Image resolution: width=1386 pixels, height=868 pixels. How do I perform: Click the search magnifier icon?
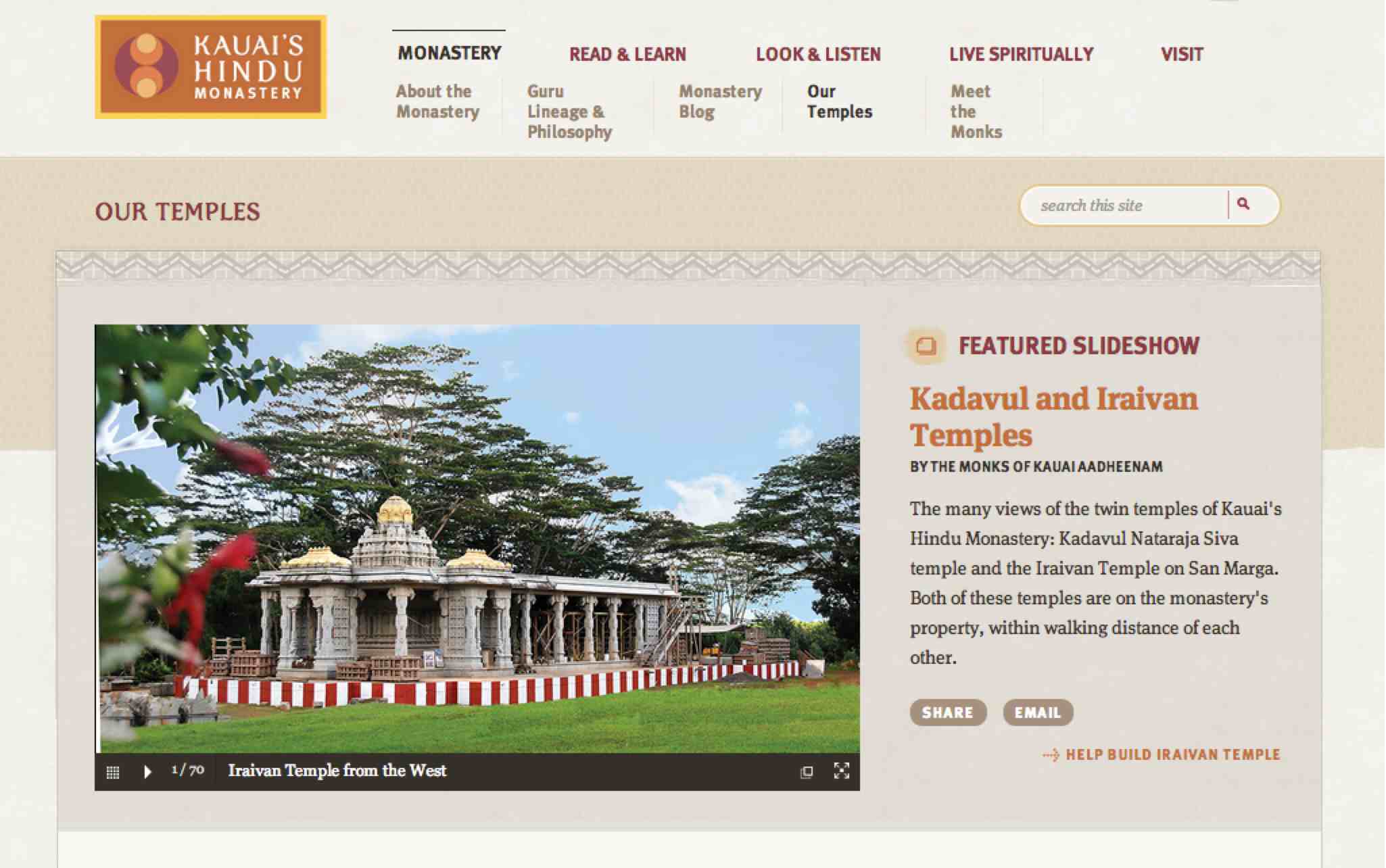[1243, 204]
